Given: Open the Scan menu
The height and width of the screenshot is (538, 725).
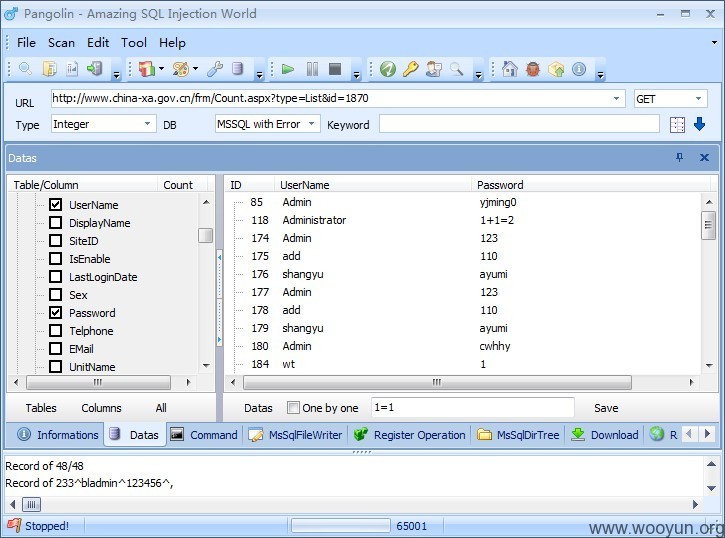Looking at the screenshot, I should [61, 43].
